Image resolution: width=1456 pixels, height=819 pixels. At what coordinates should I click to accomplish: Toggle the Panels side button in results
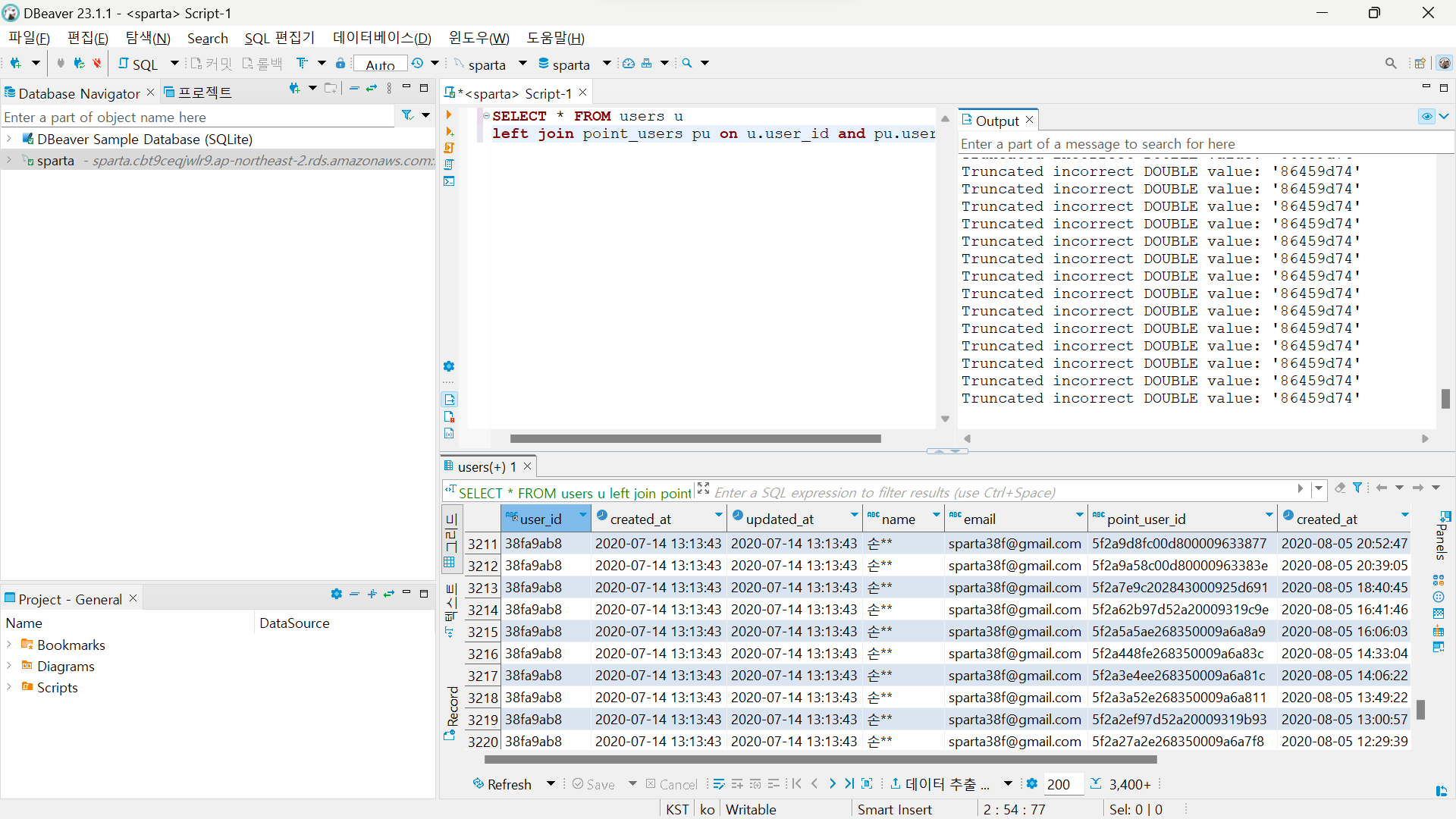[x=1443, y=536]
